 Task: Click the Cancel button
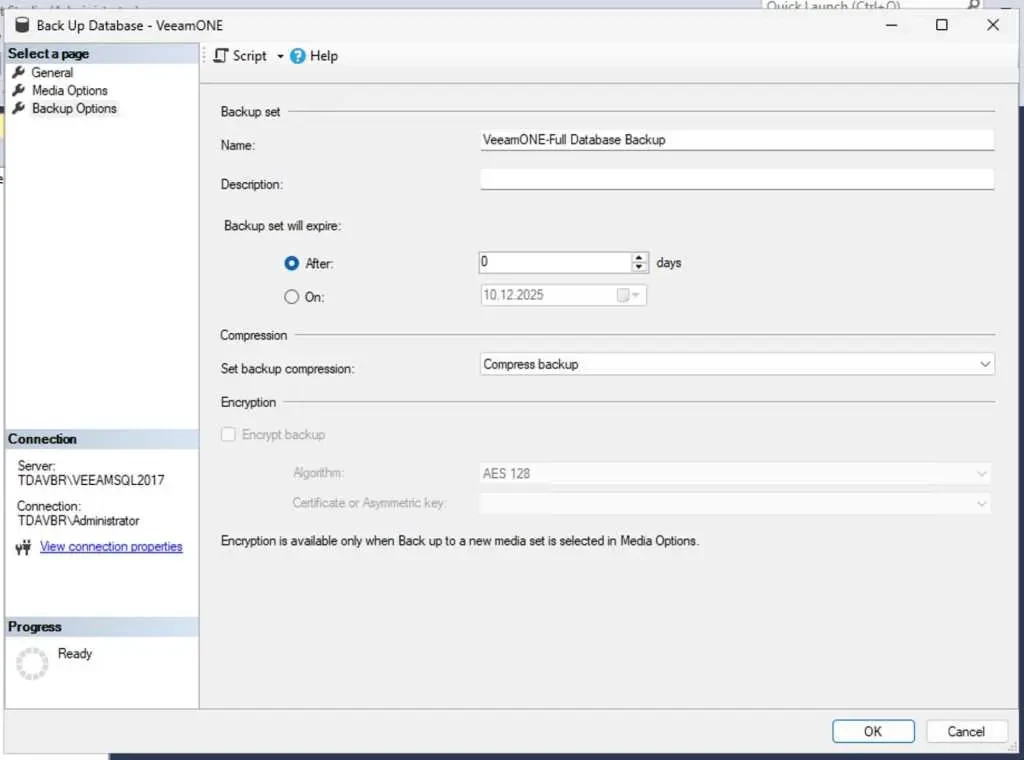pos(966,731)
